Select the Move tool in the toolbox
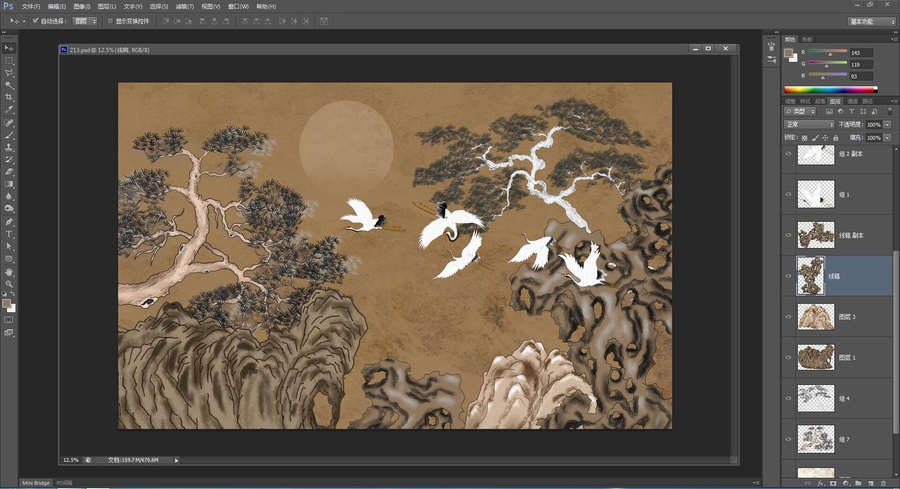The height and width of the screenshot is (489, 900). [9, 48]
